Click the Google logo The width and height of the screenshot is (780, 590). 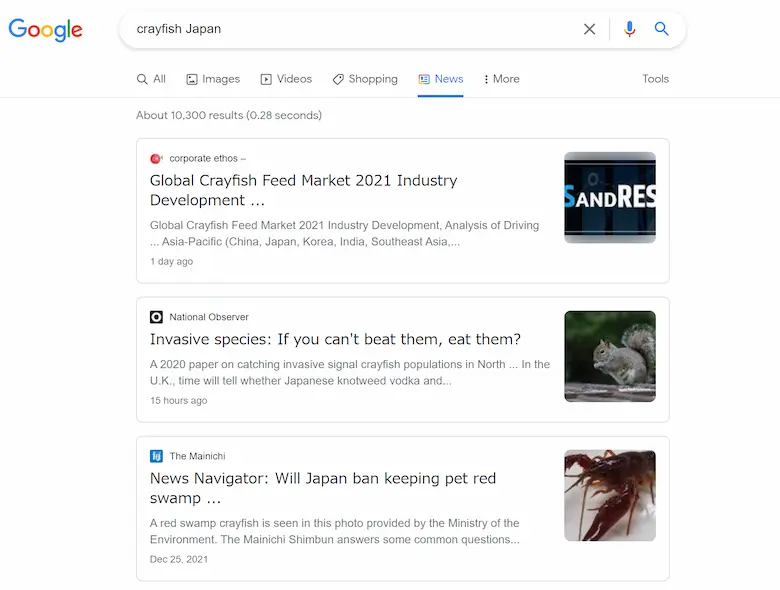pos(45,30)
